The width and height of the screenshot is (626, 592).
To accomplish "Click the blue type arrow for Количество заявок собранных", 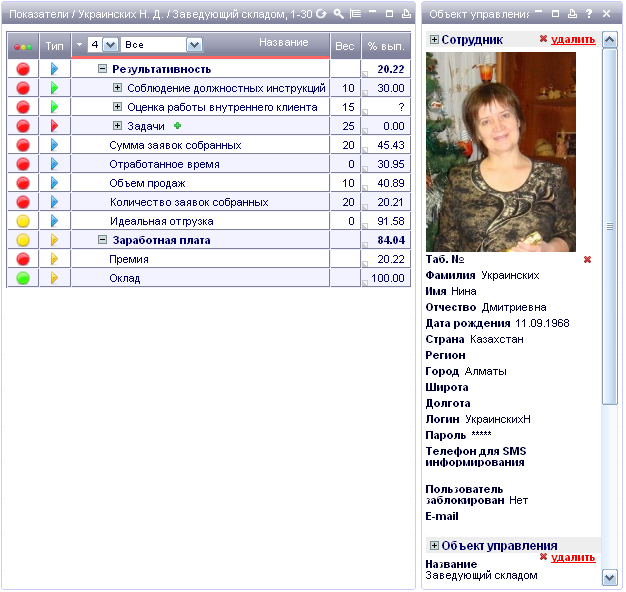I will 55,202.
